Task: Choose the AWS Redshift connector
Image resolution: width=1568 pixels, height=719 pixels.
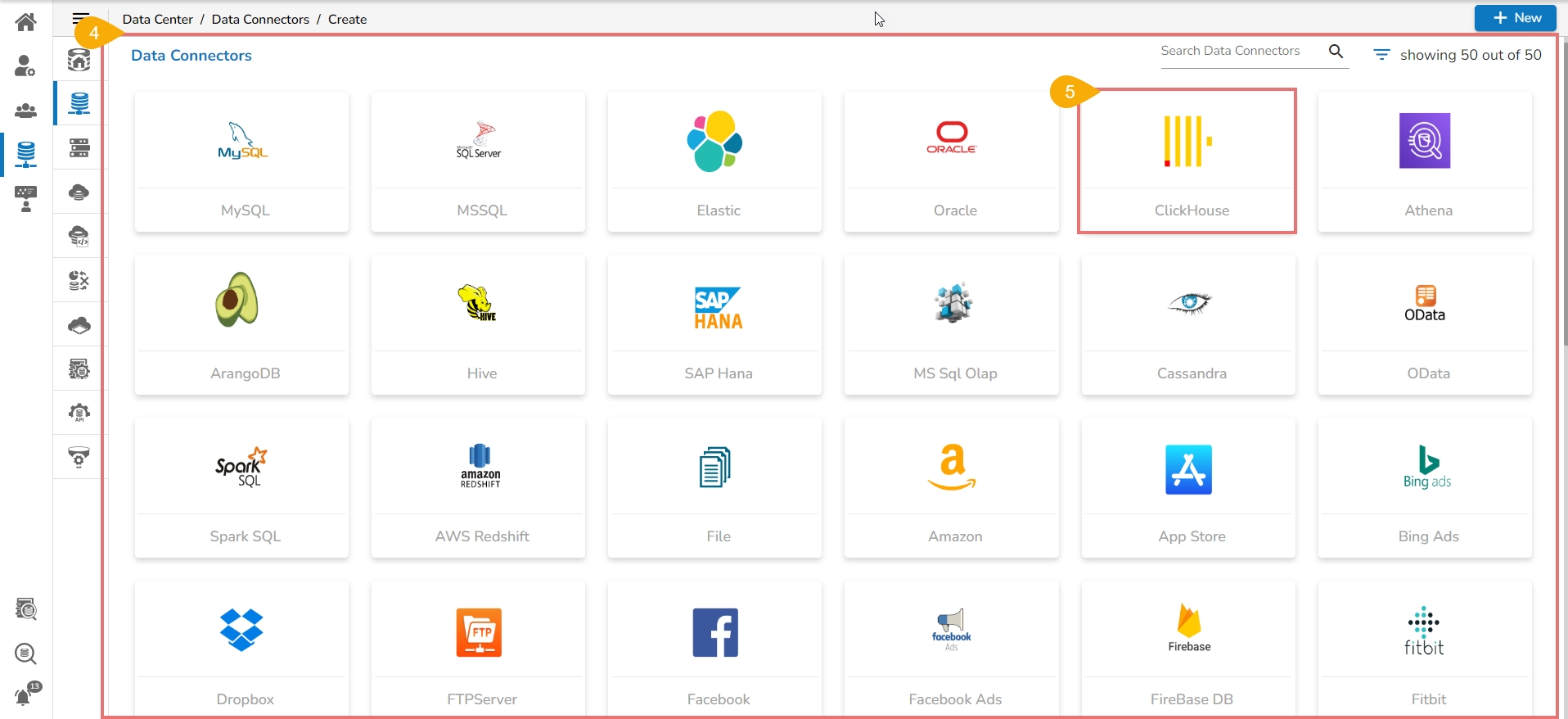Action: (478, 488)
